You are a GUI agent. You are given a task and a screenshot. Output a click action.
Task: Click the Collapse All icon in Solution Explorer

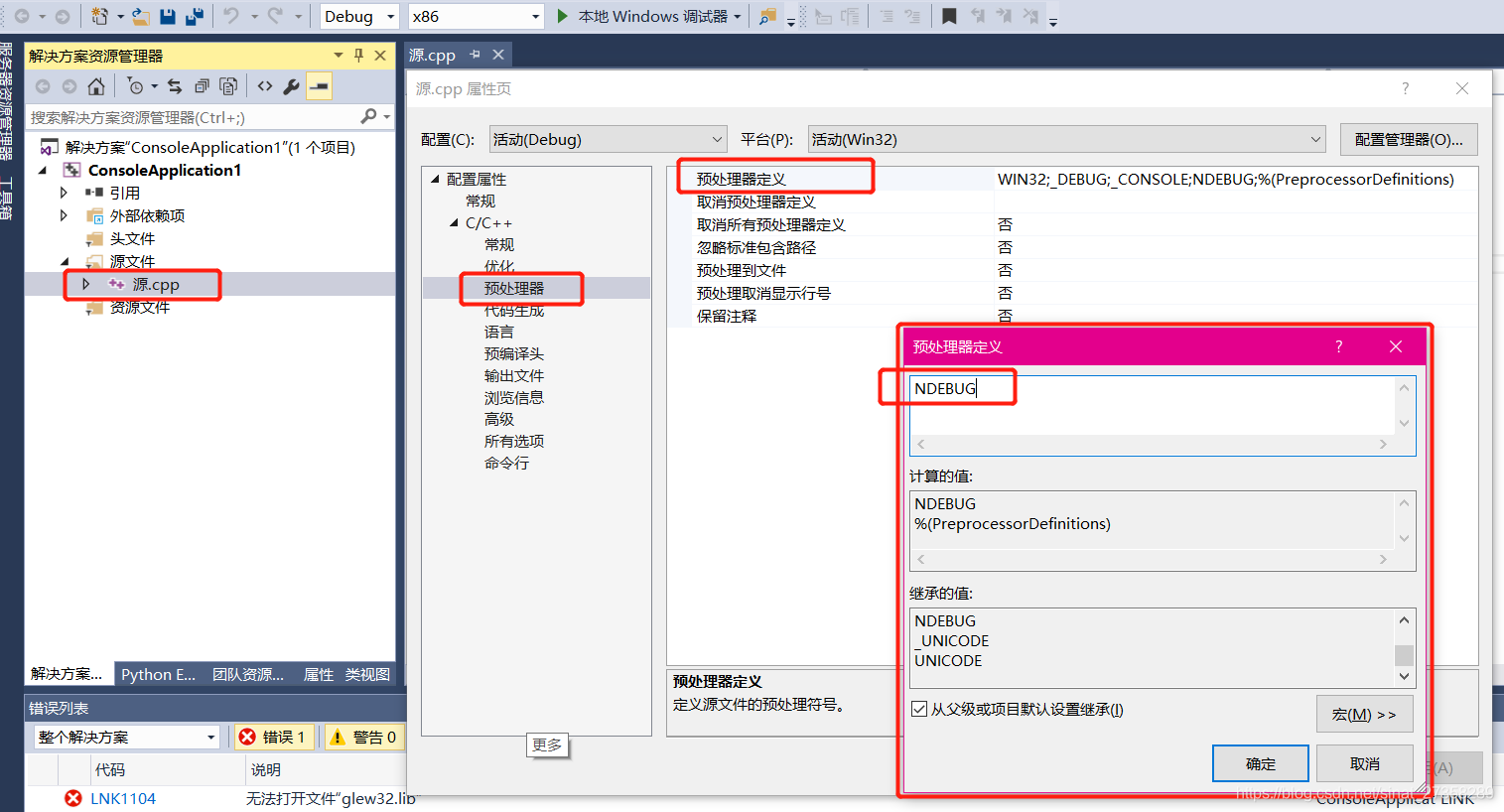click(202, 86)
